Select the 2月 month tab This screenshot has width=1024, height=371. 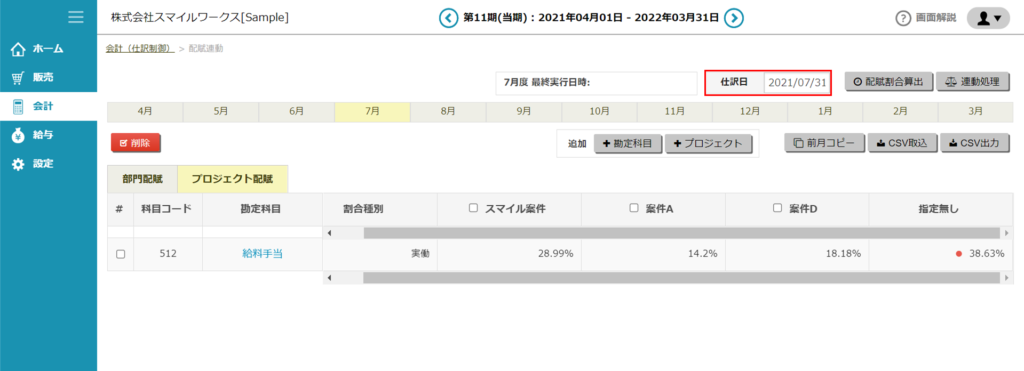901,112
